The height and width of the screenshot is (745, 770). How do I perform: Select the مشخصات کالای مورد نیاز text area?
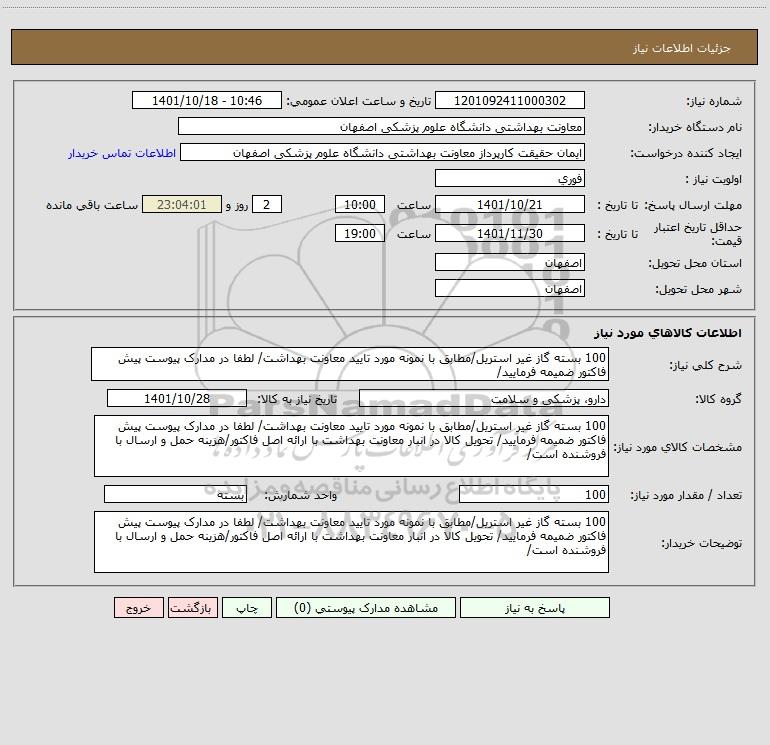pos(351,446)
